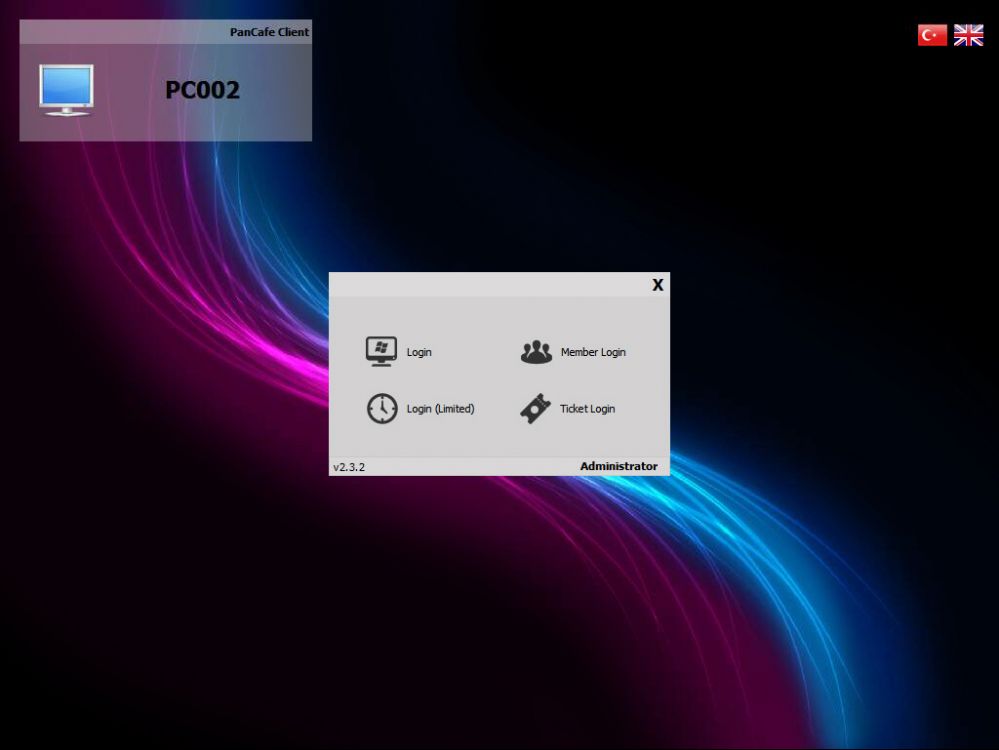Click the ticket icon
The height and width of the screenshot is (750, 999).
point(535,408)
